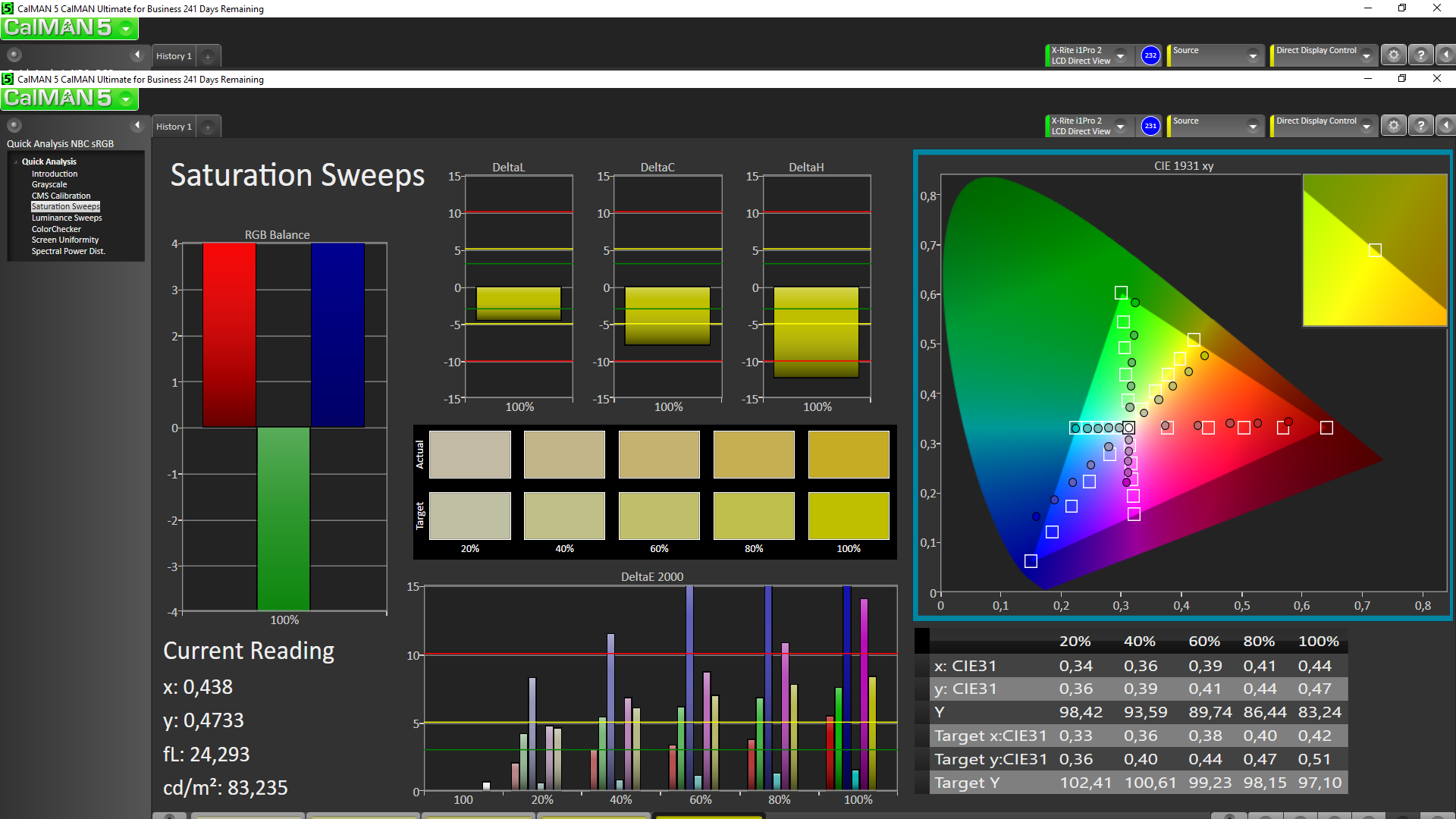The image size is (1456, 819).
Task: Click 100% column header in data table
Action: coord(1318,641)
